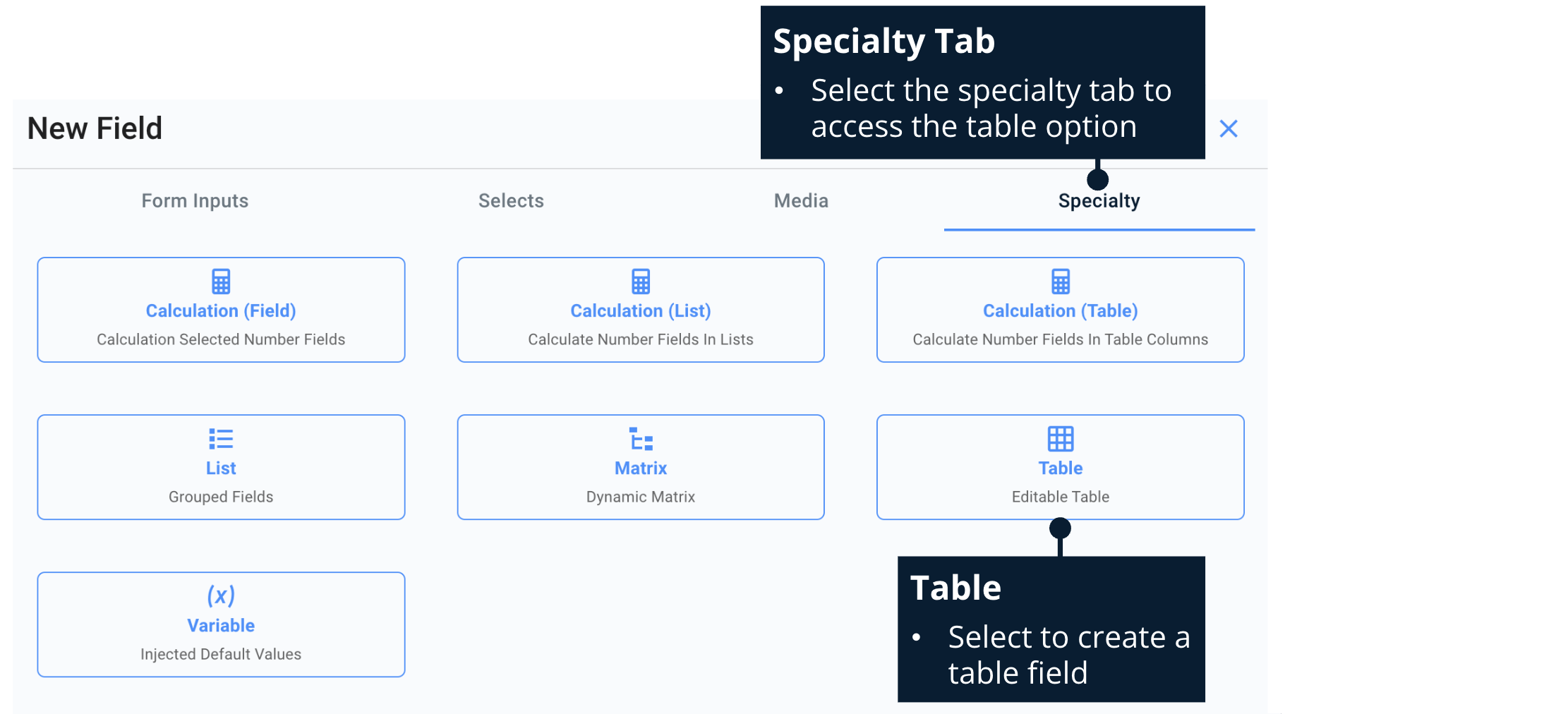Go to the Media tab
1568x714 pixels.
[801, 201]
